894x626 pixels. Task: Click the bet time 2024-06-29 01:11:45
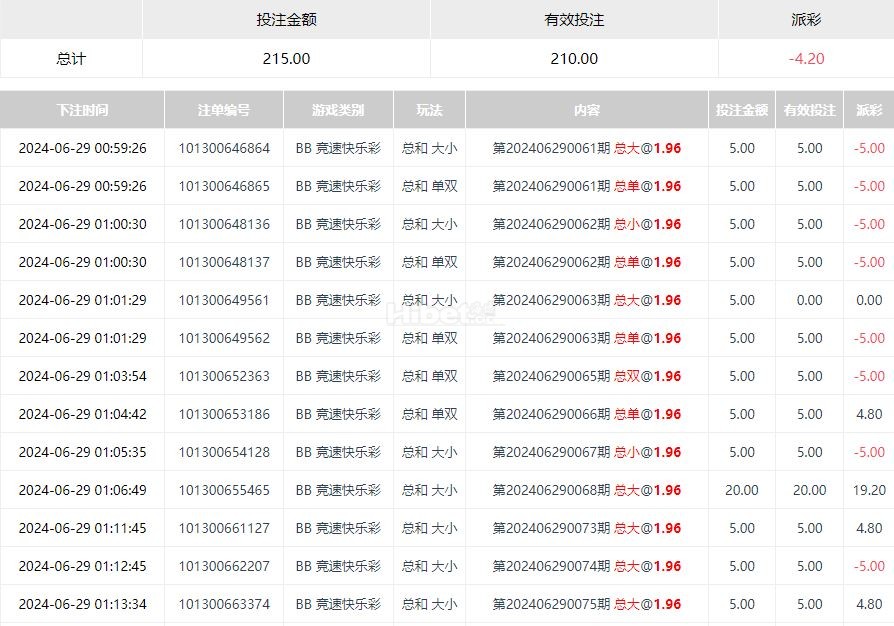(83, 529)
